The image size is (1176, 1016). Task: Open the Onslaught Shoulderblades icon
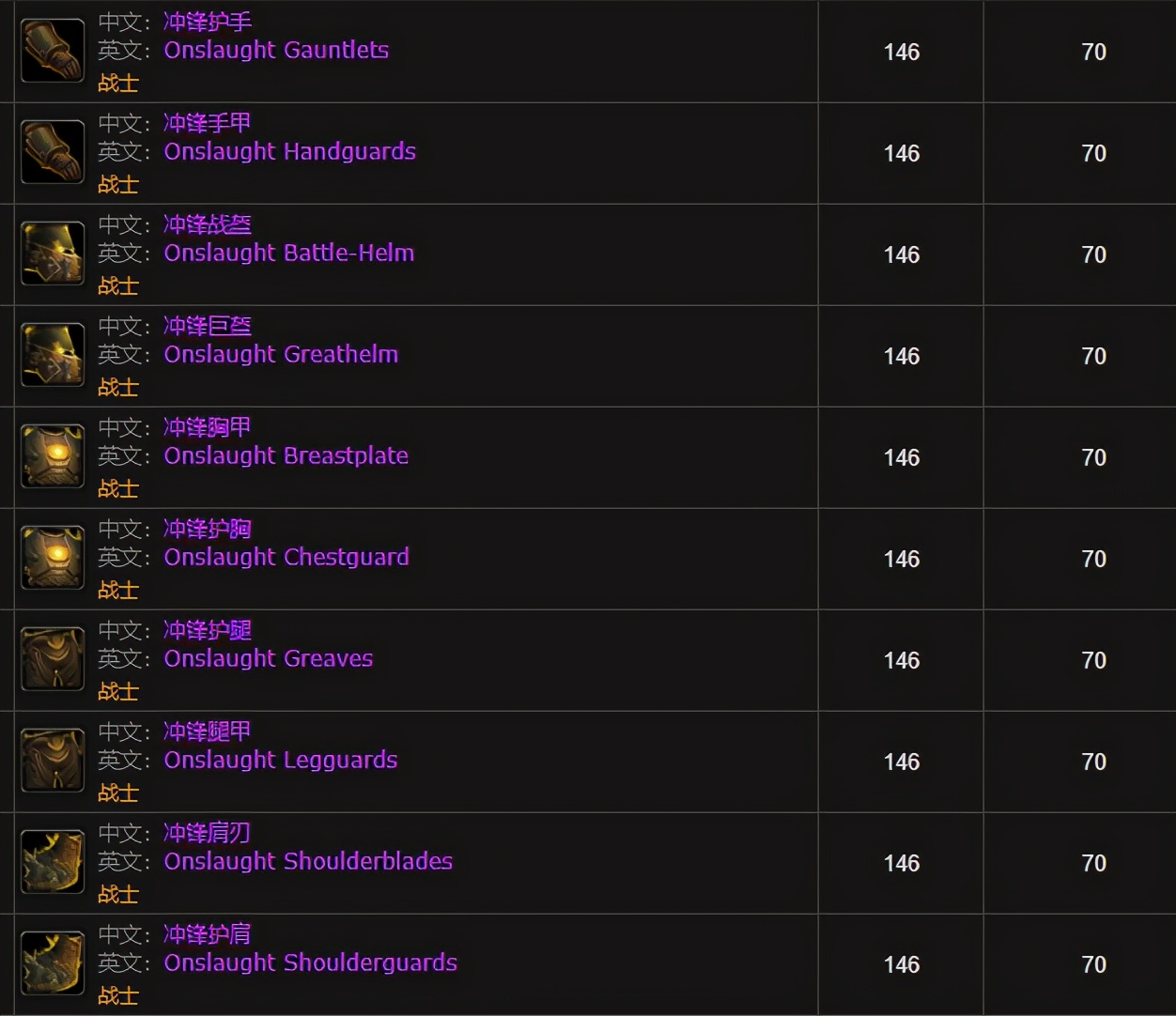pos(53,862)
